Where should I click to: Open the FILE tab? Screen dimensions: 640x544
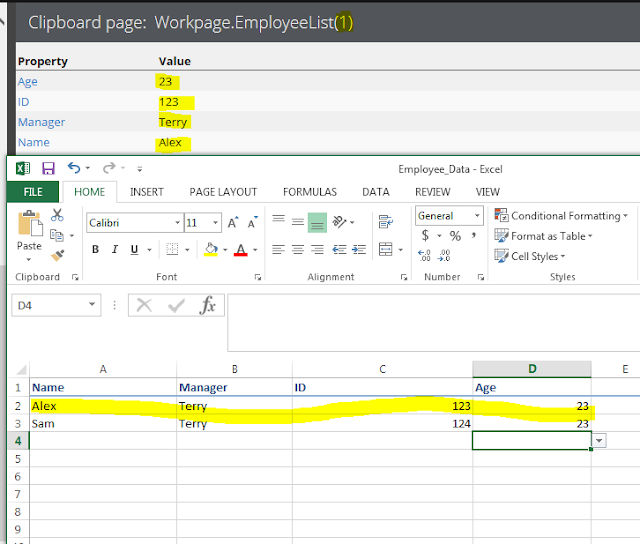tap(33, 192)
